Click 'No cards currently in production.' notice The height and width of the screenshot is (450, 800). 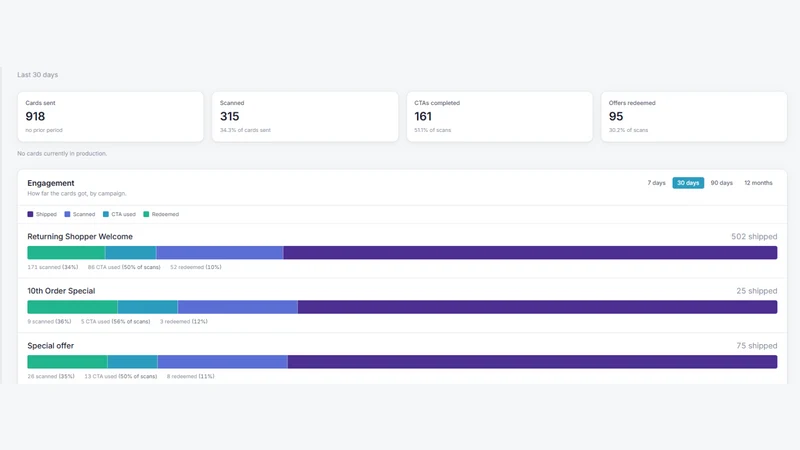coord(62,153)
